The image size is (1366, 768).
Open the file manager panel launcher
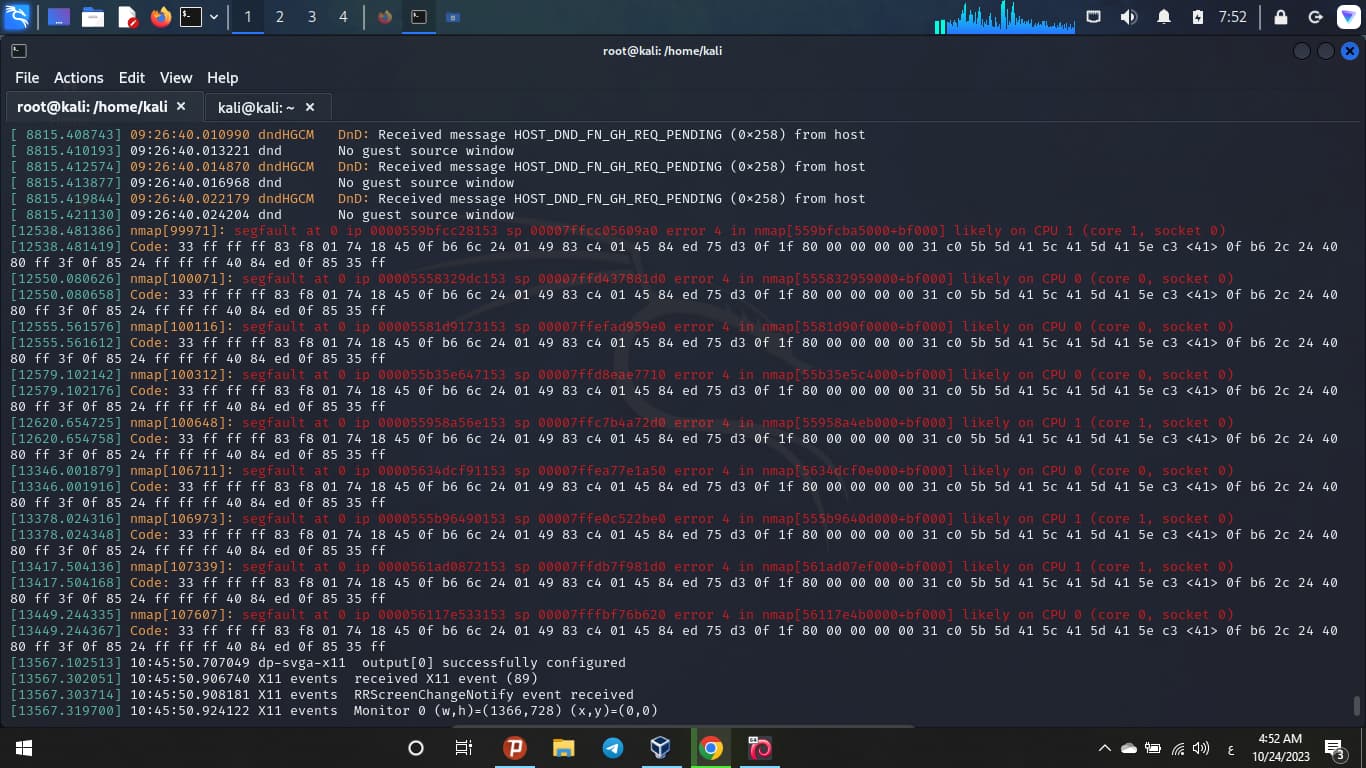pyautogui.click(x=93, y=17)
